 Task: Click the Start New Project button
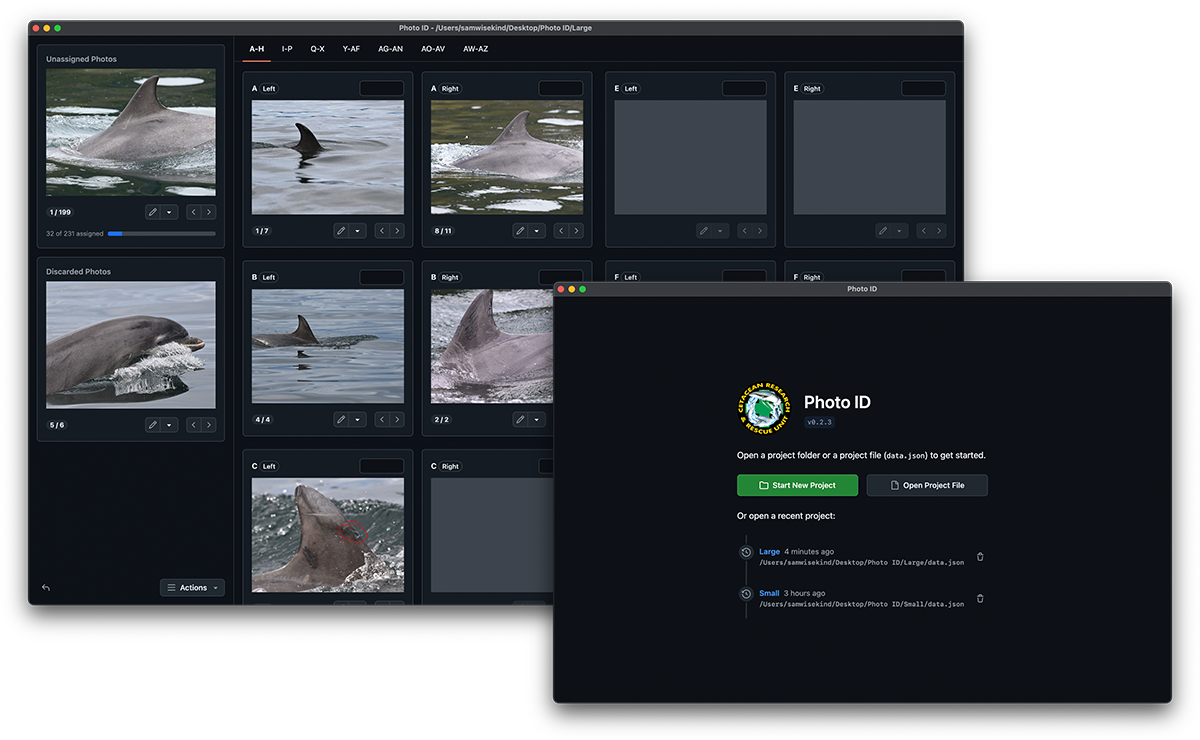pyautogui.click(x=797, y=485)
